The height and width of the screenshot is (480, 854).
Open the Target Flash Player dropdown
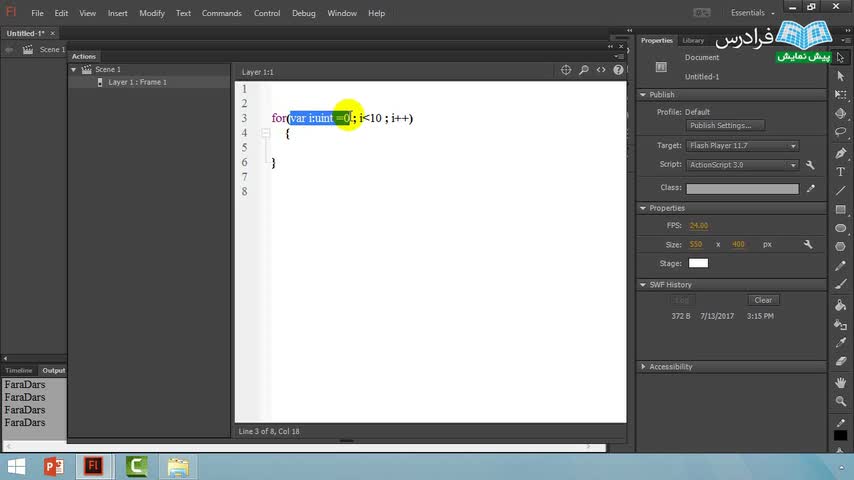click(742, 145)
